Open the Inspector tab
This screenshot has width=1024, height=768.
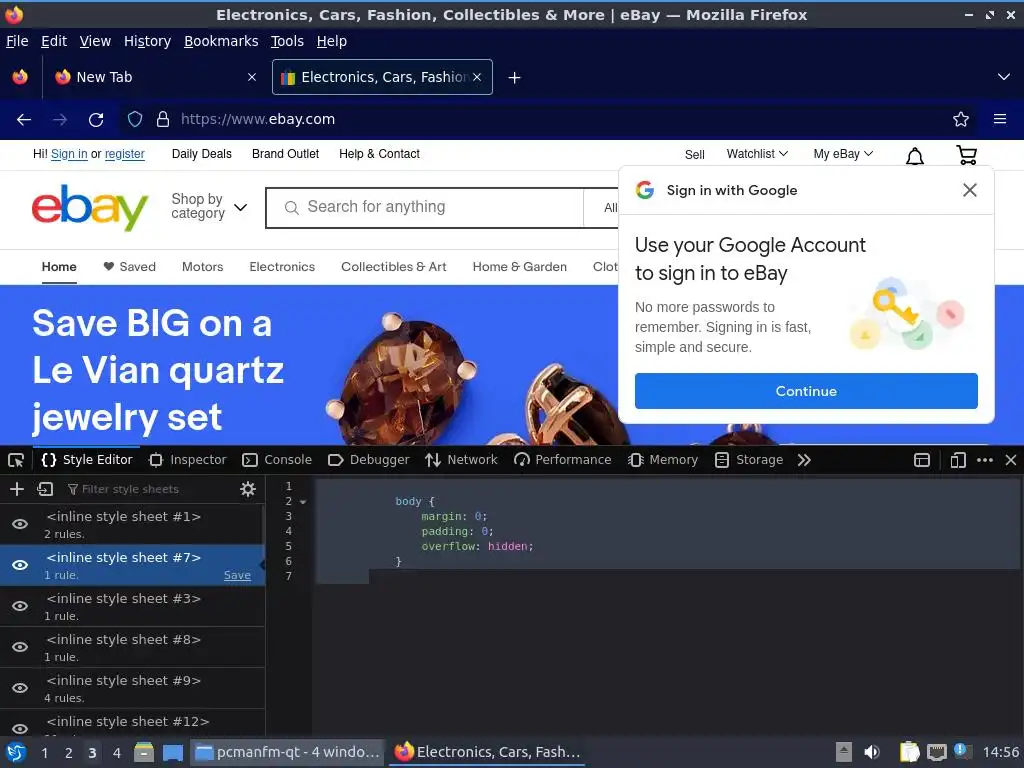click(188, 460)
